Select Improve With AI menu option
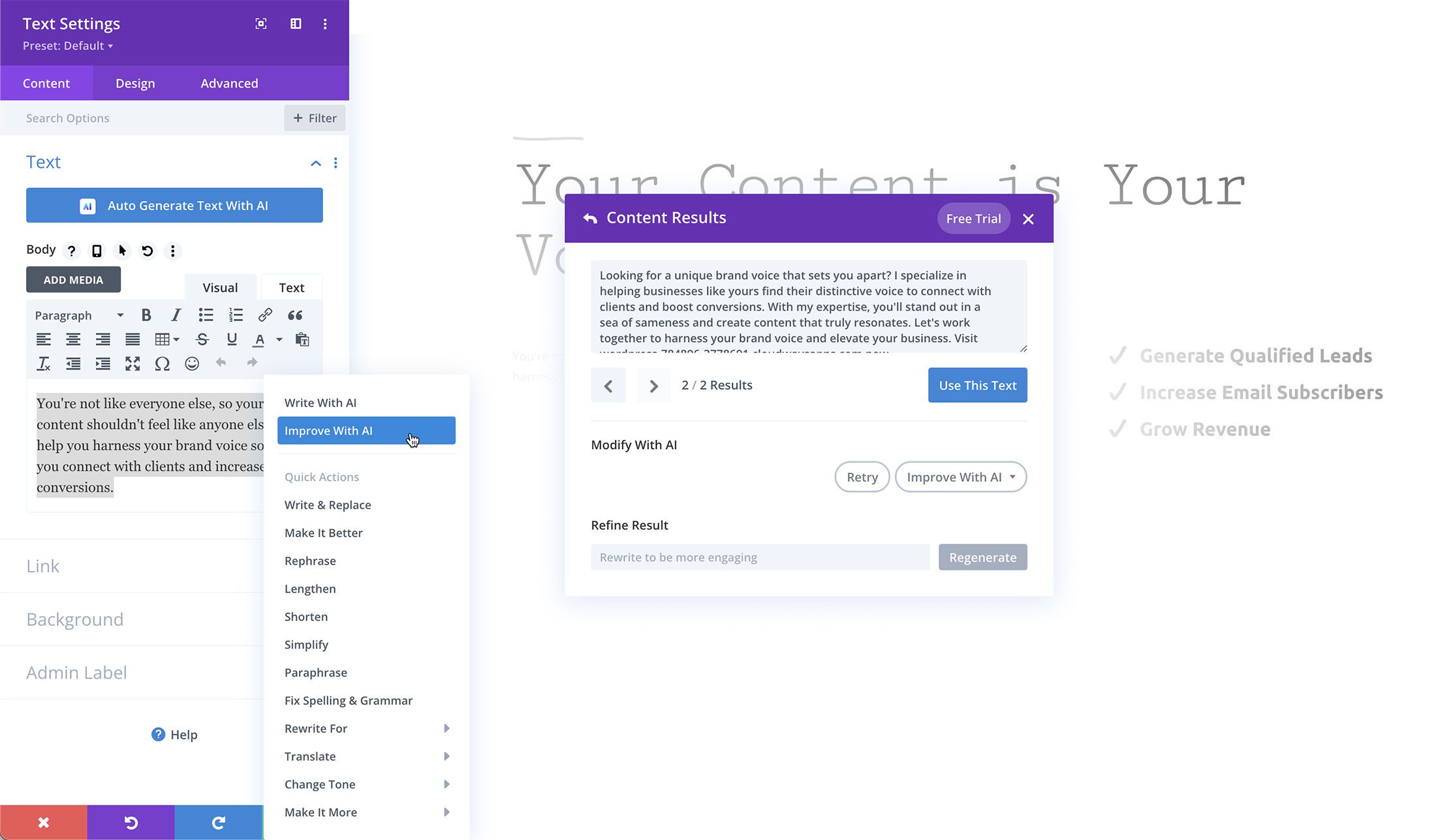The height and width of the screenshot is (840, 1436). tap(366, 430)
